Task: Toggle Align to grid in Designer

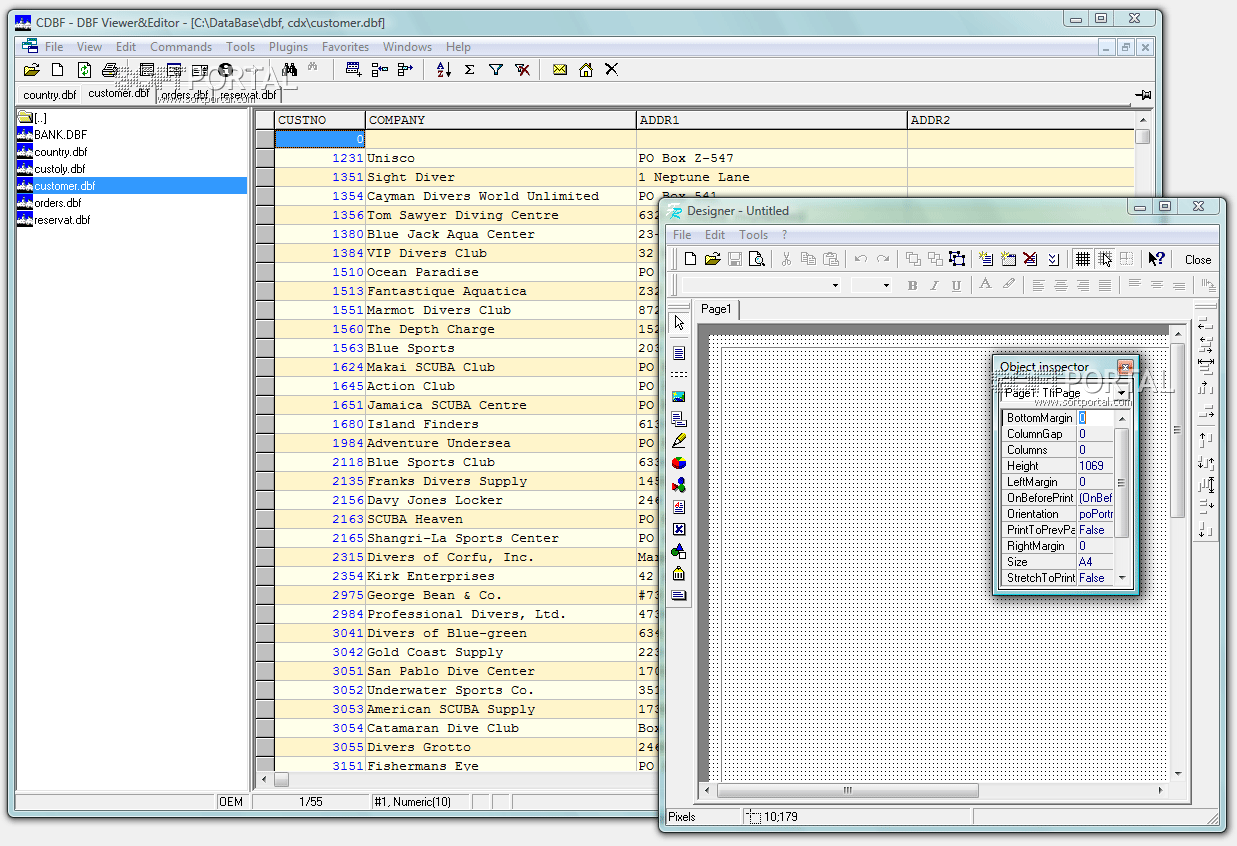Action: (x=1104, y=259)
